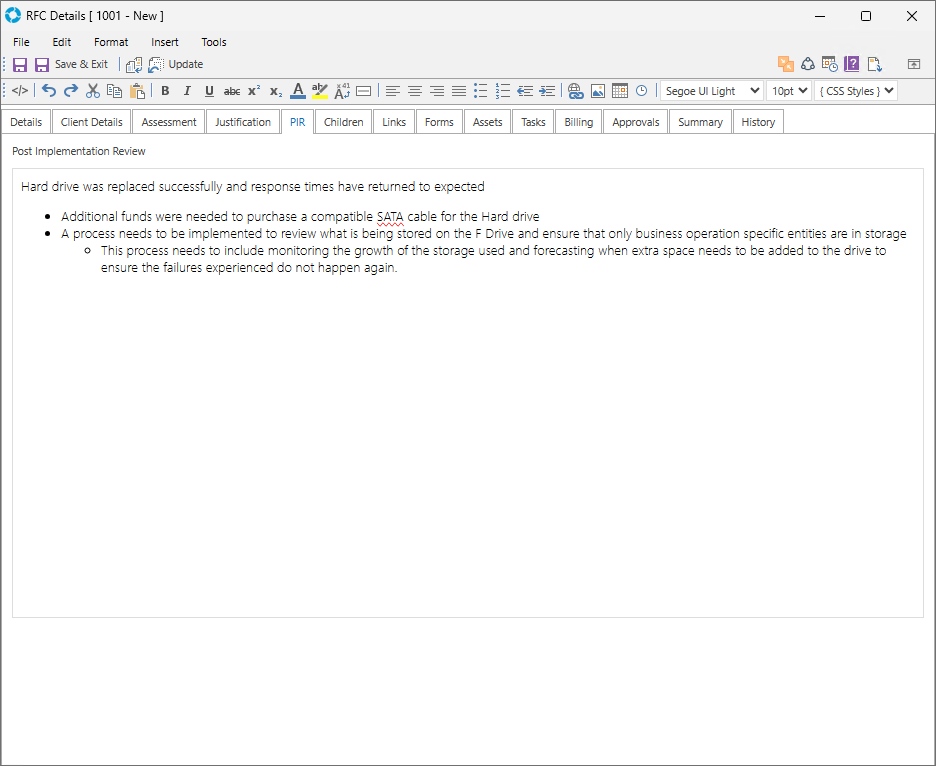Insert a table using the grid icon
Viewport: 936px width, 766px height.
tap(620, 91)
